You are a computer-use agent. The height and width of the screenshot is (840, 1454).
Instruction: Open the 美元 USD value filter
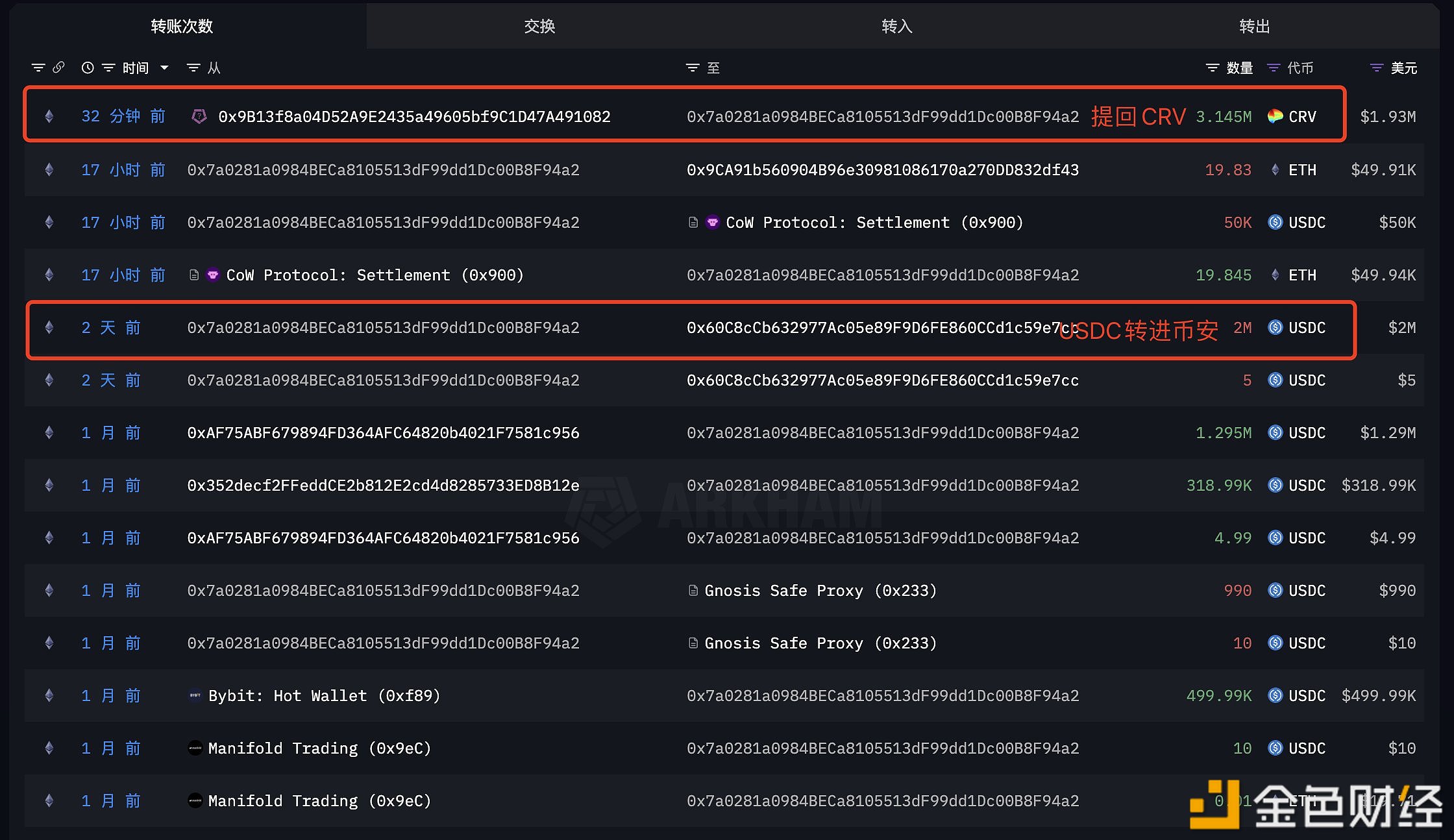point(1376,68)
